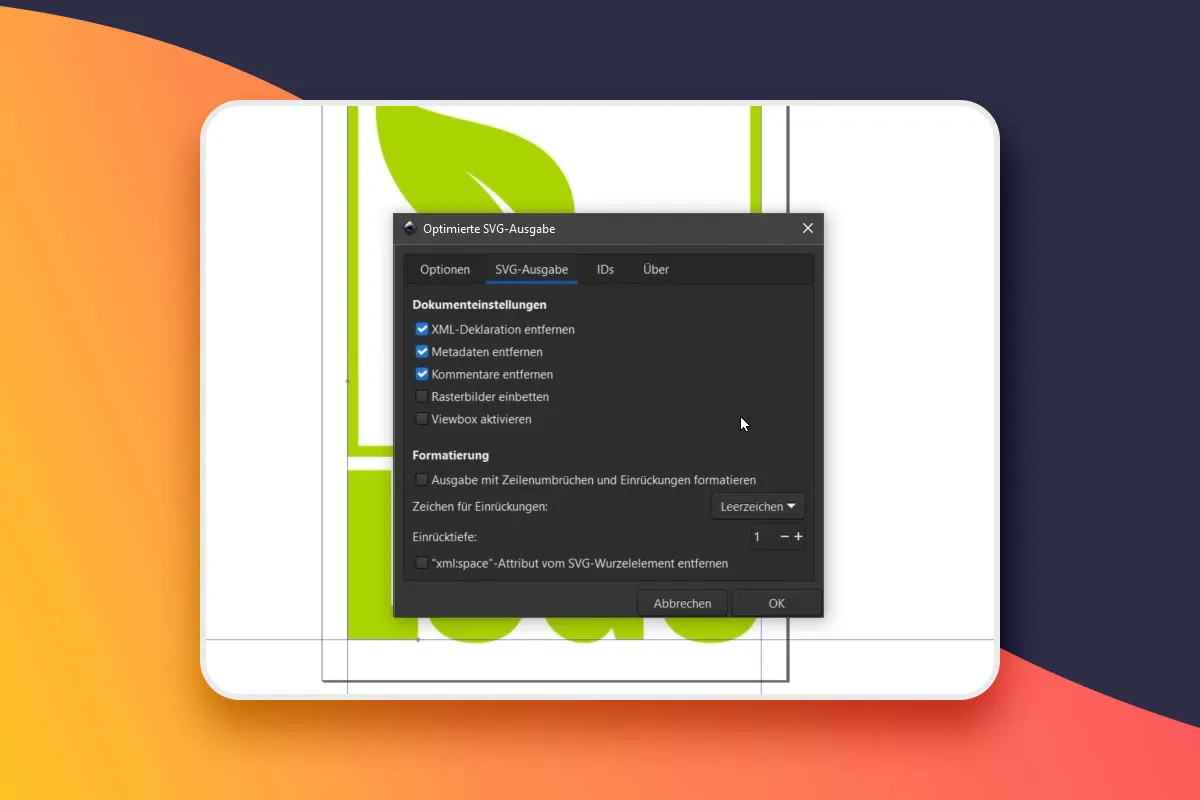Click the Inkscape logo icon in dialog title

pyautogui.click(x=408, y=228)
